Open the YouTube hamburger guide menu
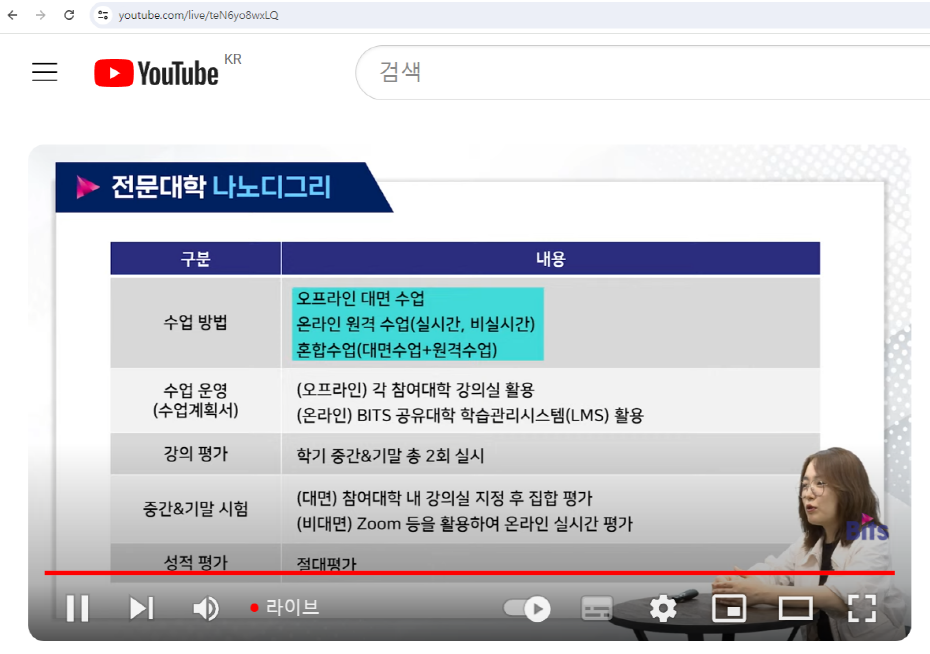 [x=44, y=72]
